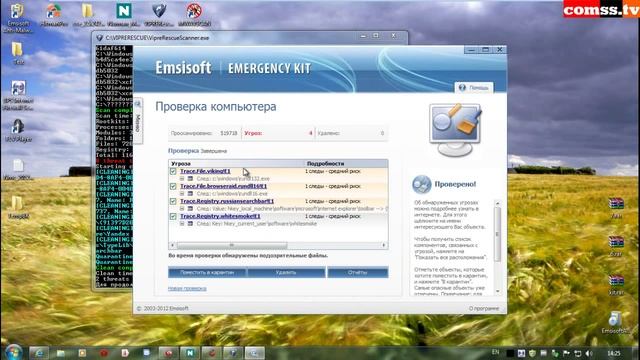
Task: Expand the vertical Меню side tab
Action: click(138, 122)
